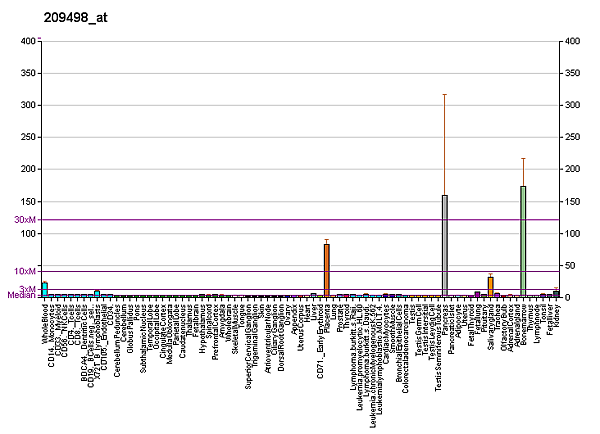Click the 3xM label on left axis
The width and height of the screenshot is (600, 434).
click(x=27, y=289)
